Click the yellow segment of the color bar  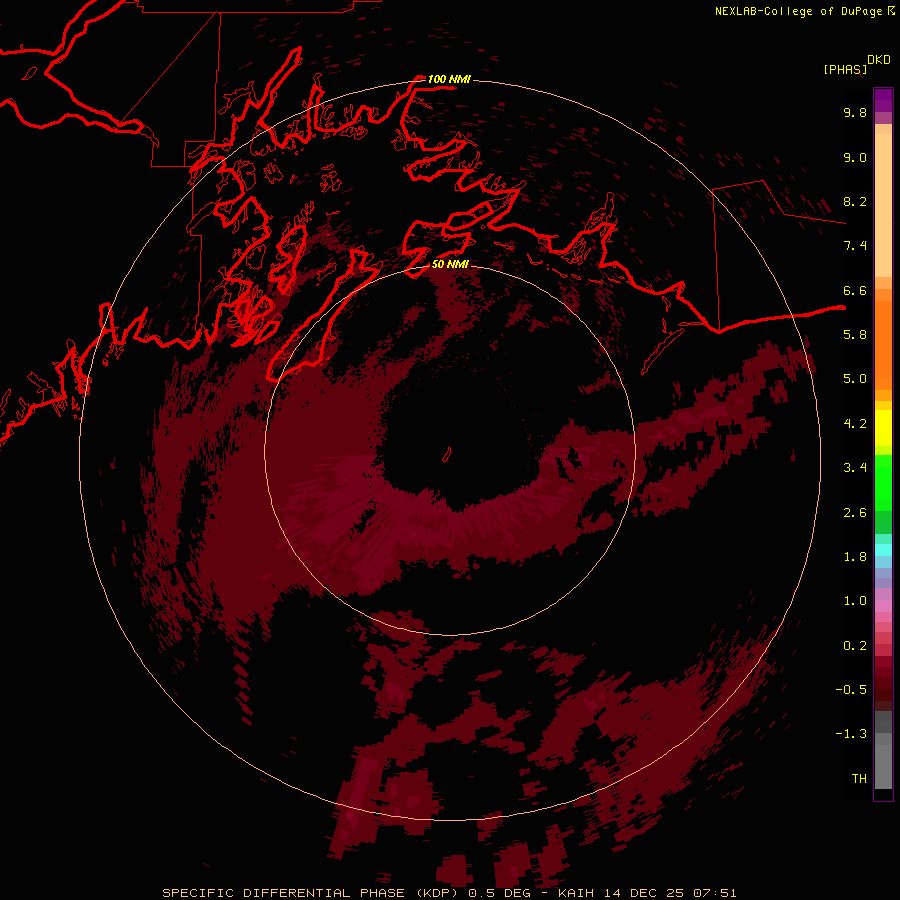[883, 428]
